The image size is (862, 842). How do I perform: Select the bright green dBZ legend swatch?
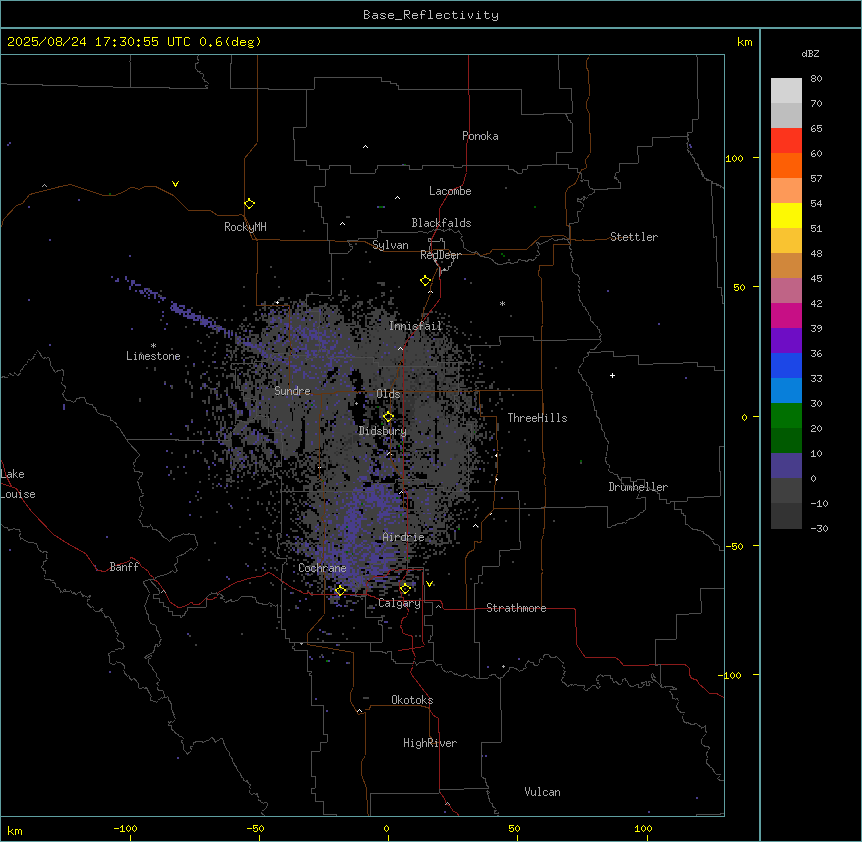pos(786,416)
